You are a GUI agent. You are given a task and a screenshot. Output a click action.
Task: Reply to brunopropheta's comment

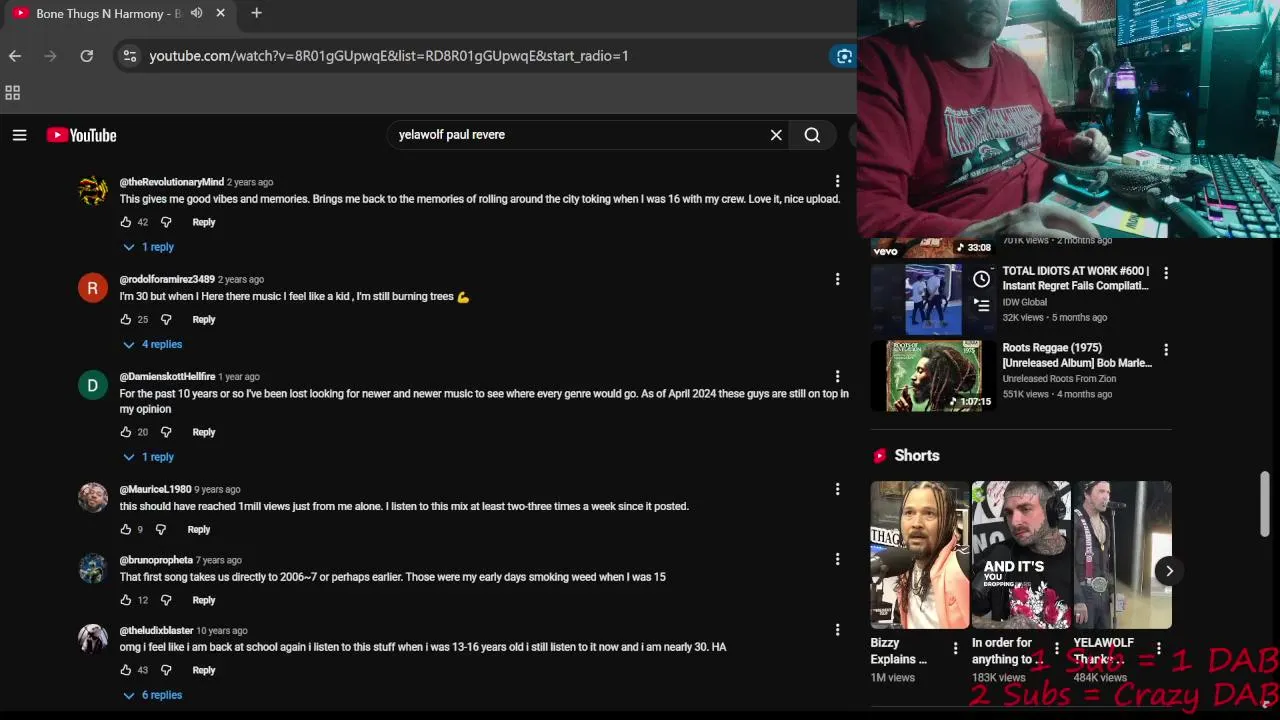tap(204, 600)
